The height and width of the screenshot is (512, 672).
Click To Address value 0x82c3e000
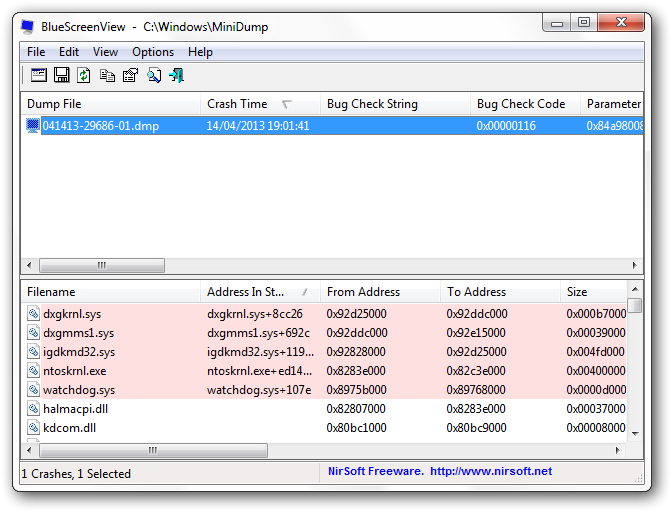[x=476, y=371]
